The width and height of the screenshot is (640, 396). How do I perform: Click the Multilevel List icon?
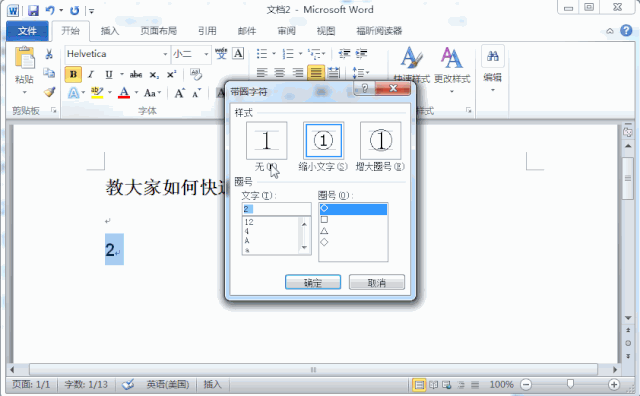point(314,53)
